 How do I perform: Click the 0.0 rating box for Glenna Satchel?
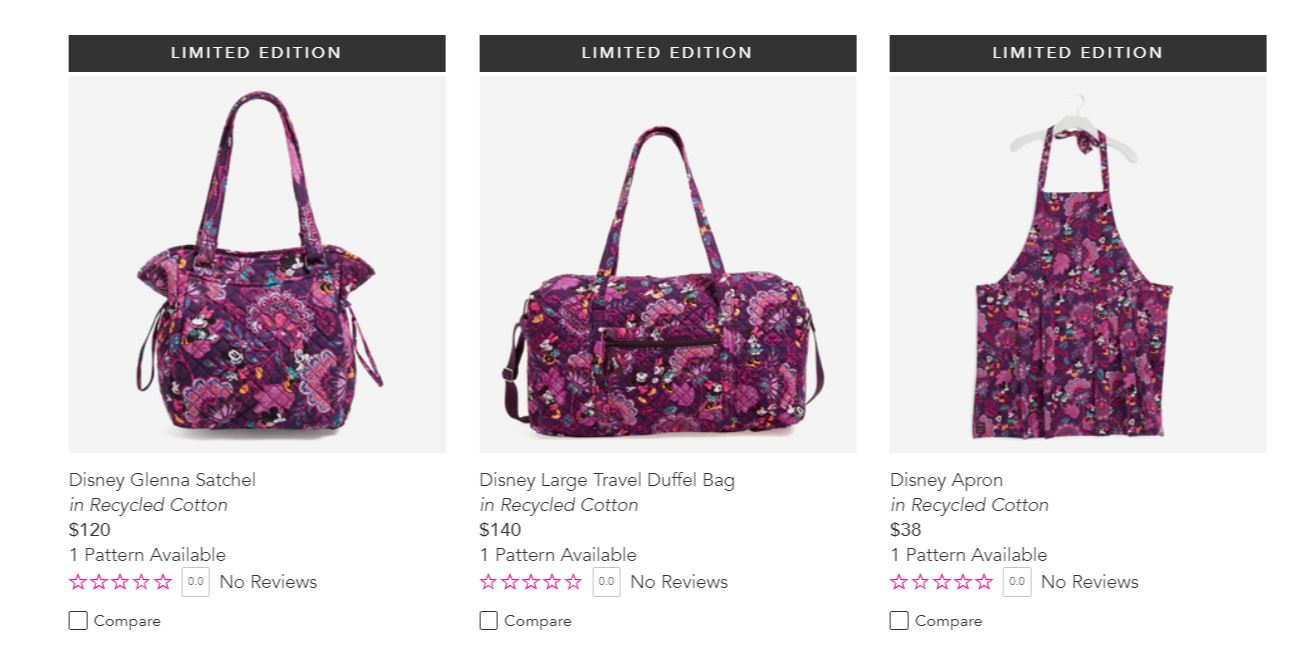[196, 582]
